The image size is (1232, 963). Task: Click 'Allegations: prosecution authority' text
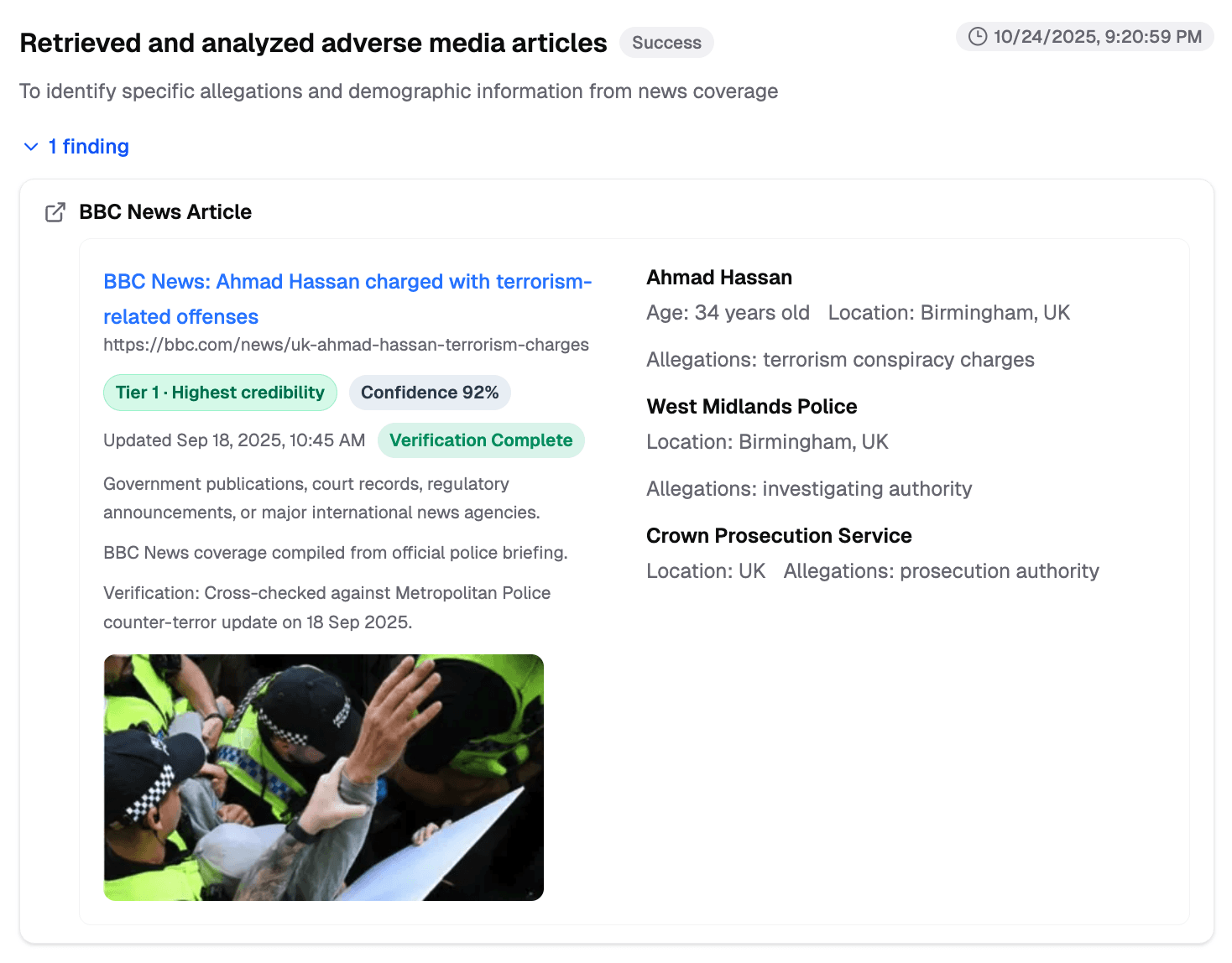click(942, 571)
